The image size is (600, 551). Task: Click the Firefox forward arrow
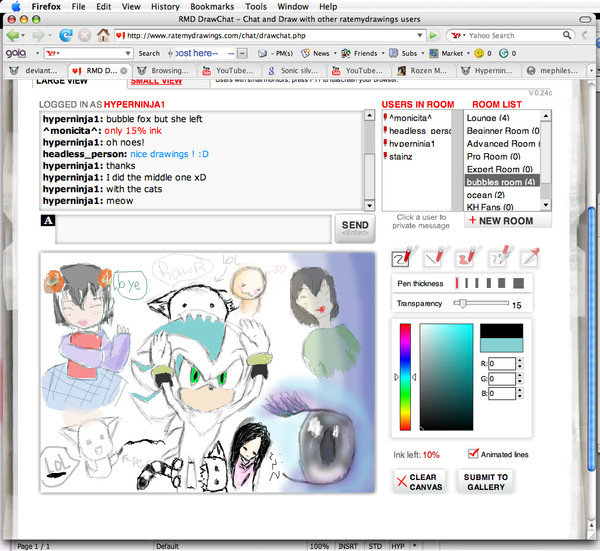[x=38, y=36]
